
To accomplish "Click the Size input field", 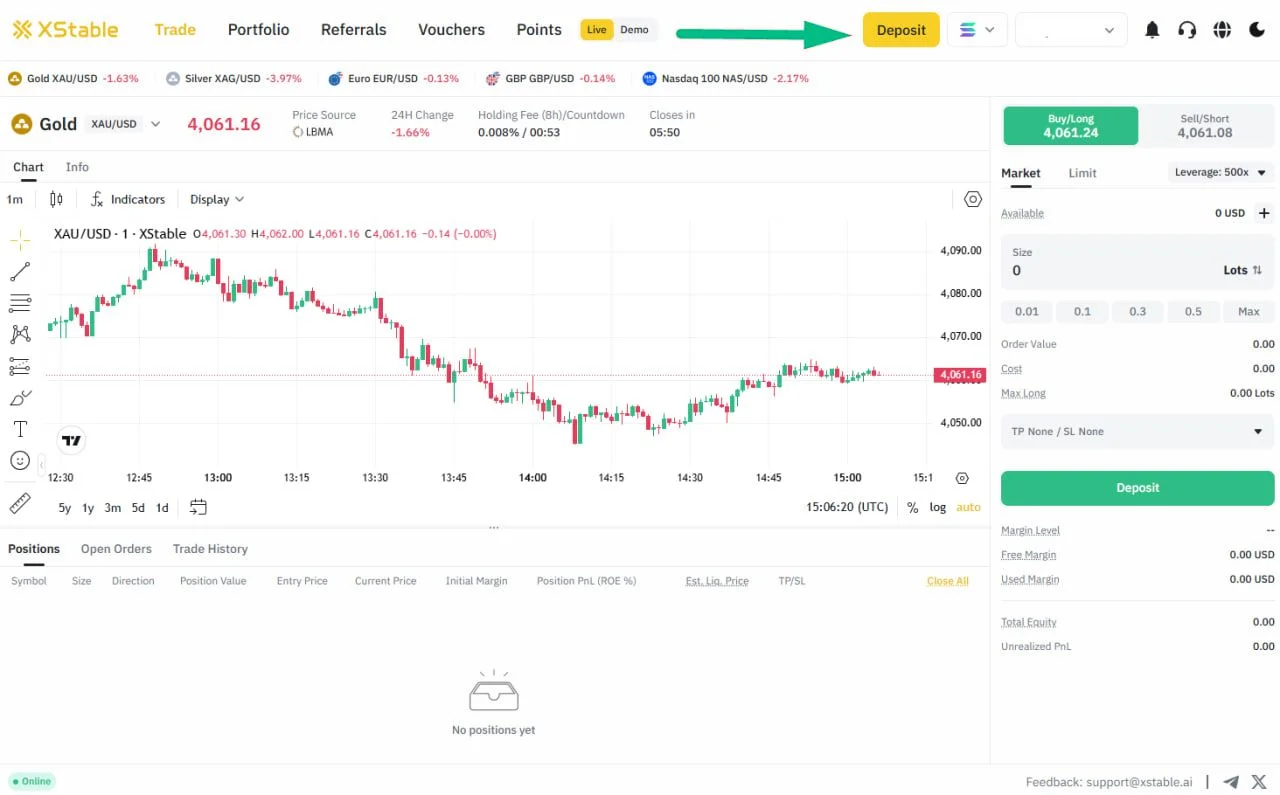I will click(1137, 262).
